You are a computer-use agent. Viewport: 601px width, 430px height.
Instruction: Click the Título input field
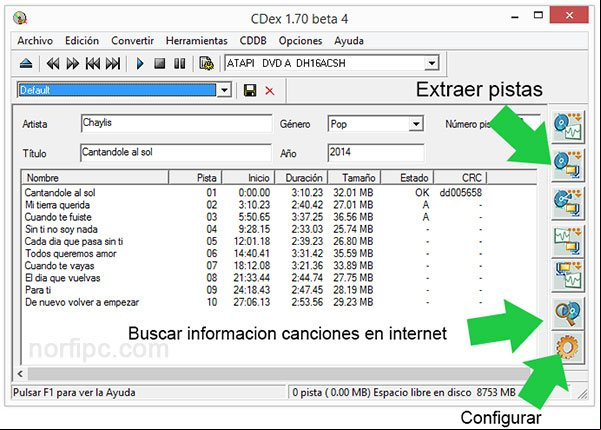tap(176, 153)
